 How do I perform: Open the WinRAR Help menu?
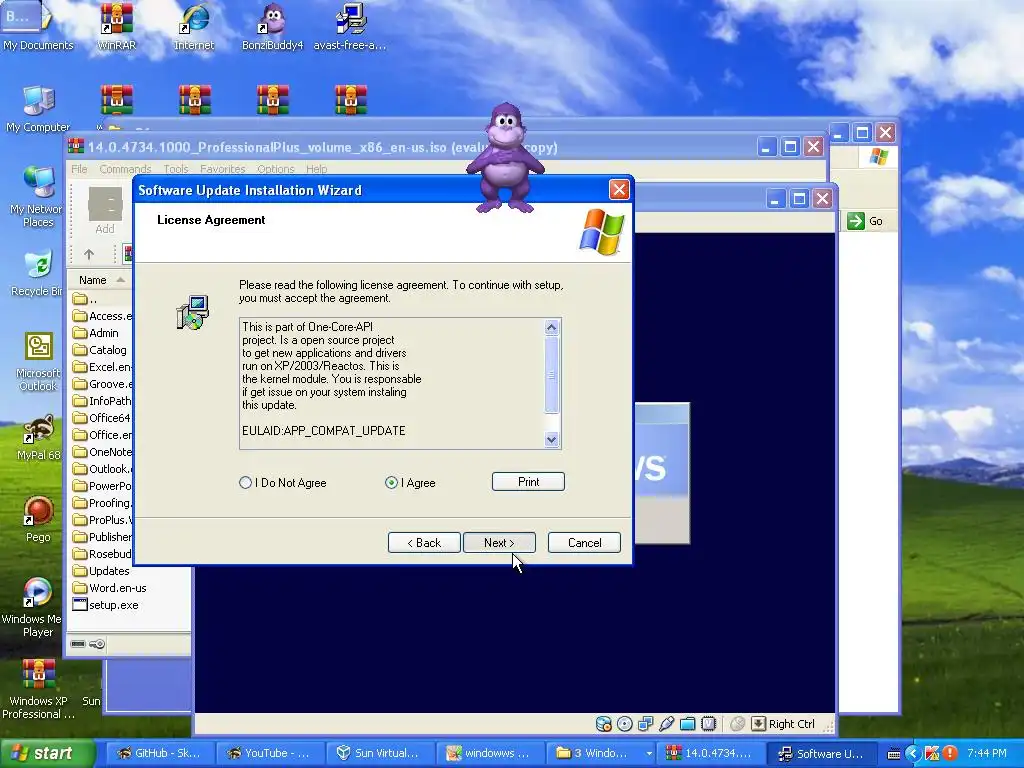click(317, 168)
